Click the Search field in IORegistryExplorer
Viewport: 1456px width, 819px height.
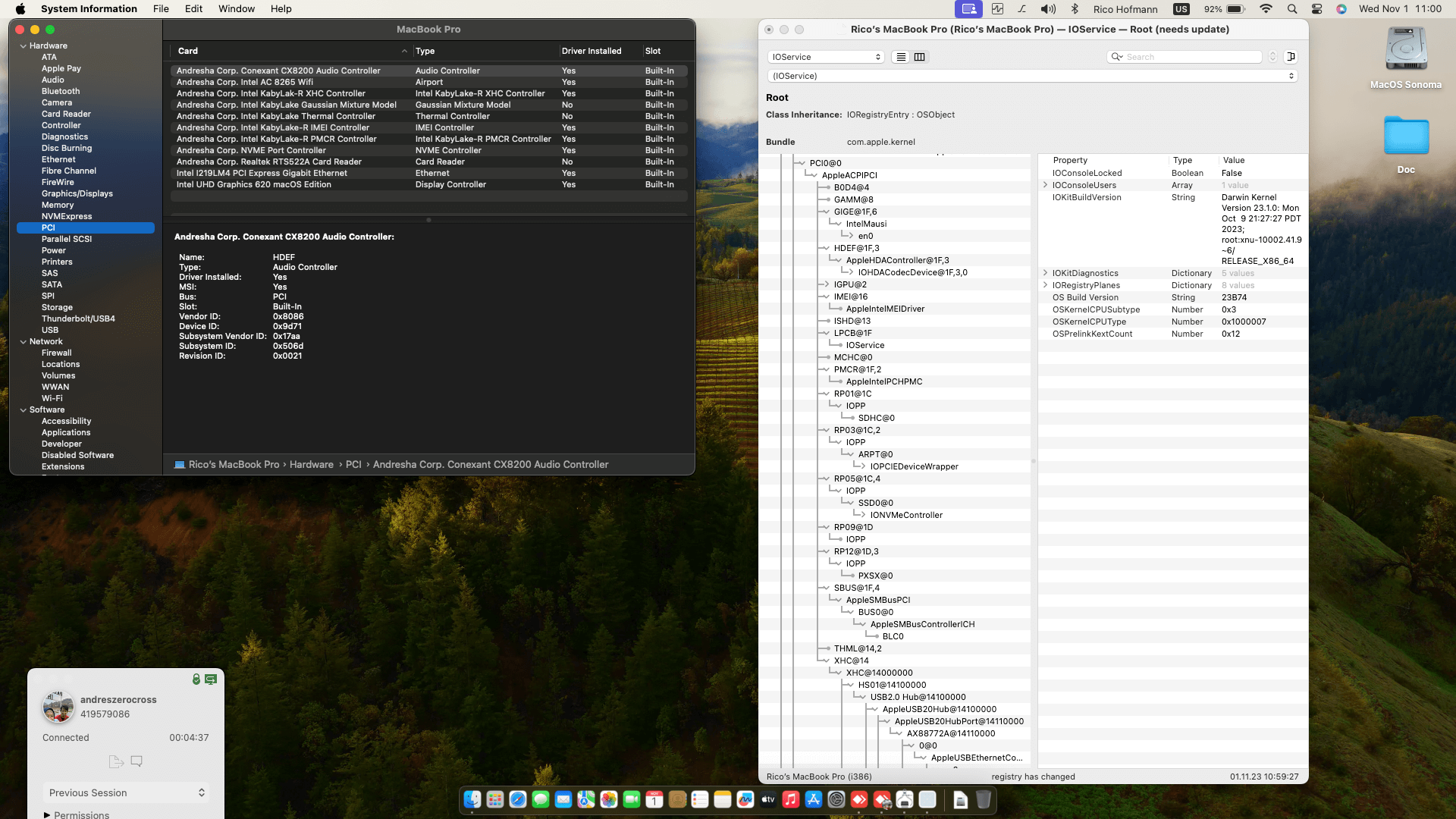coord(1185,57)
